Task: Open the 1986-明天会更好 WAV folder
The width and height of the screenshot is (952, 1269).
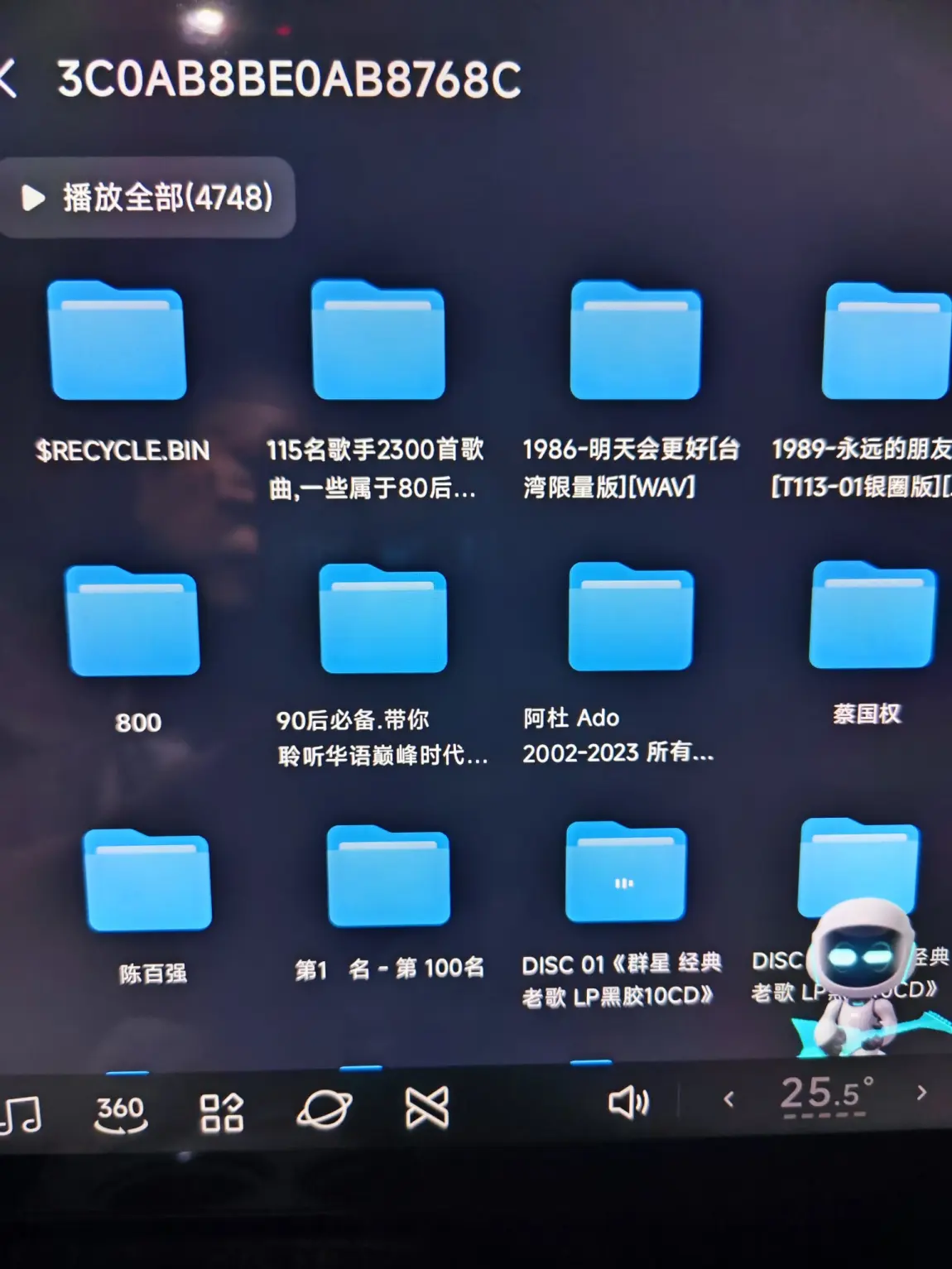Action: click(635, 341)
